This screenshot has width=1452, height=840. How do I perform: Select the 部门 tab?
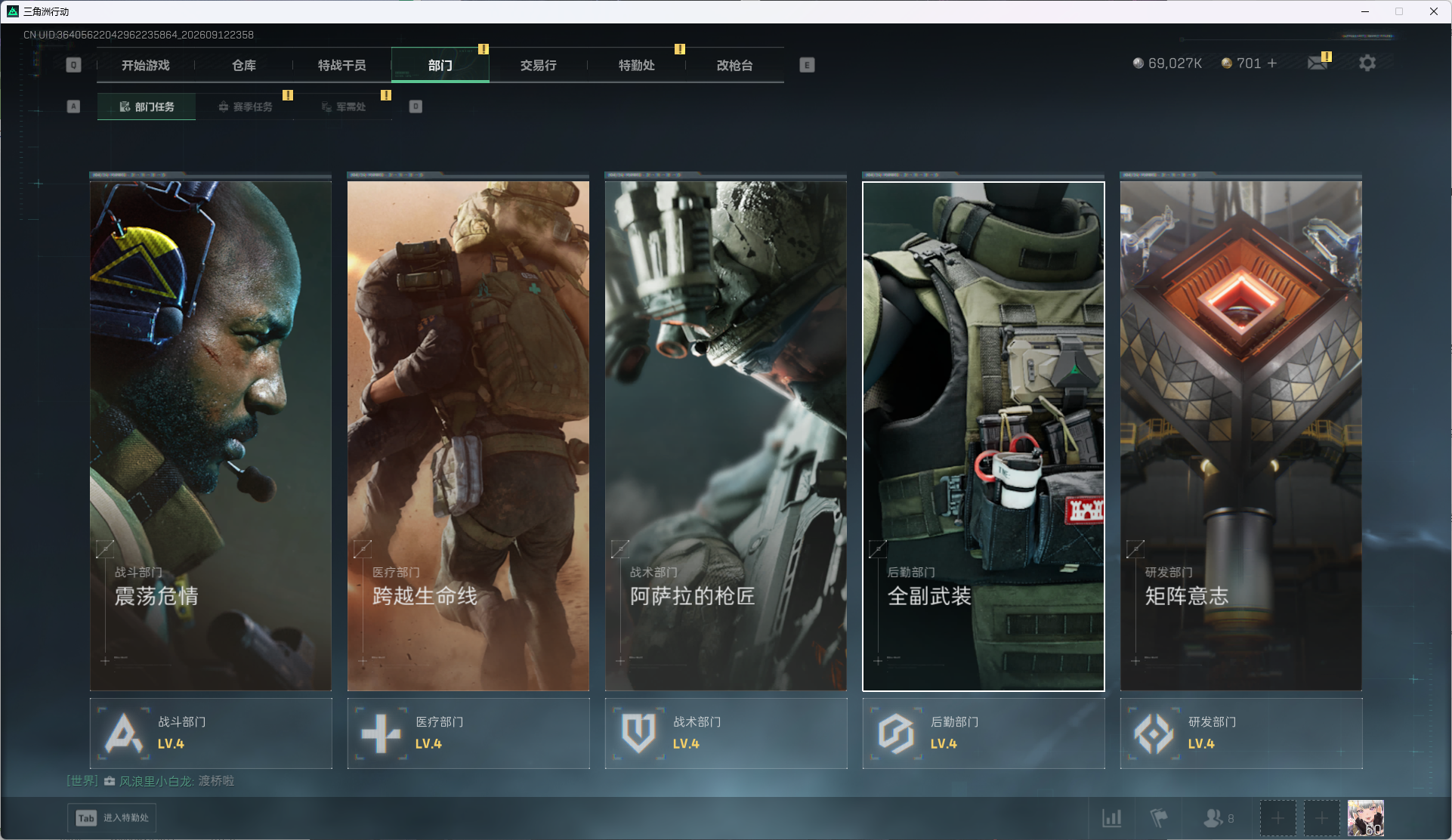coord(440,65)
